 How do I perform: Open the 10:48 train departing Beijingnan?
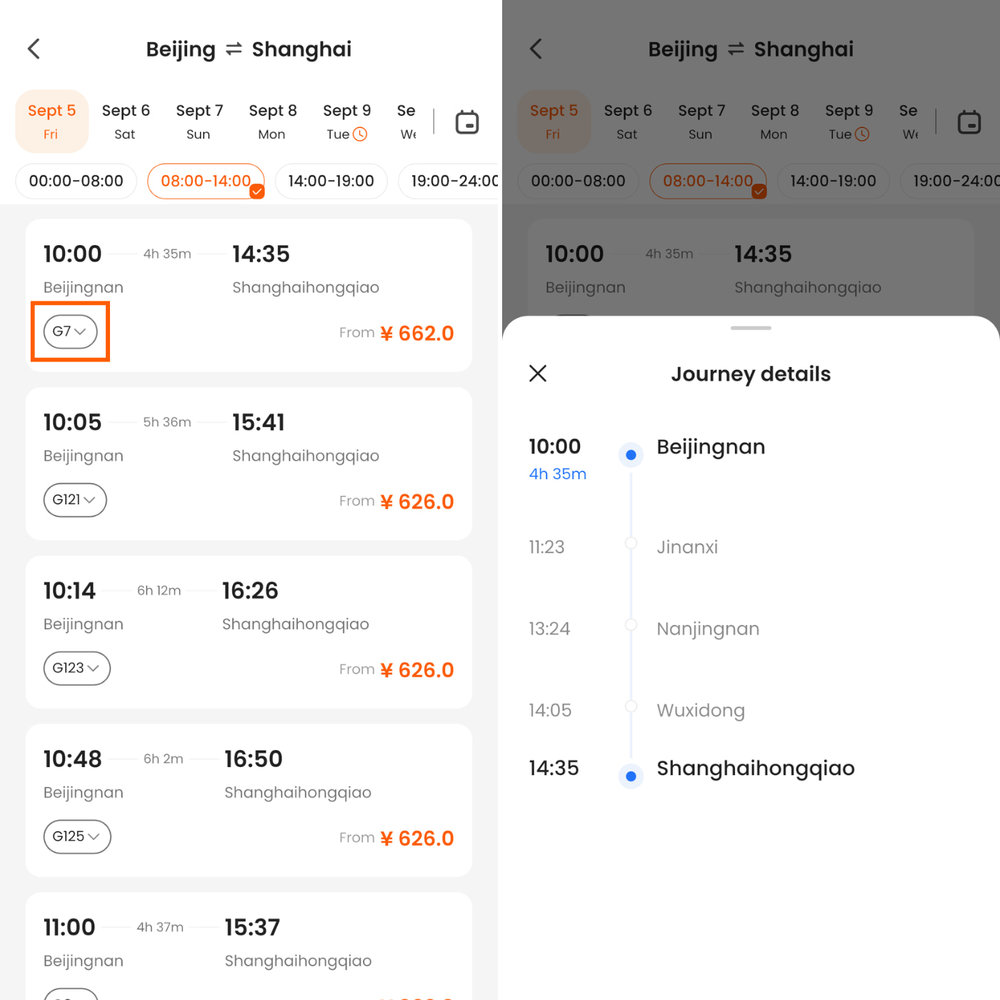point(248,798)
